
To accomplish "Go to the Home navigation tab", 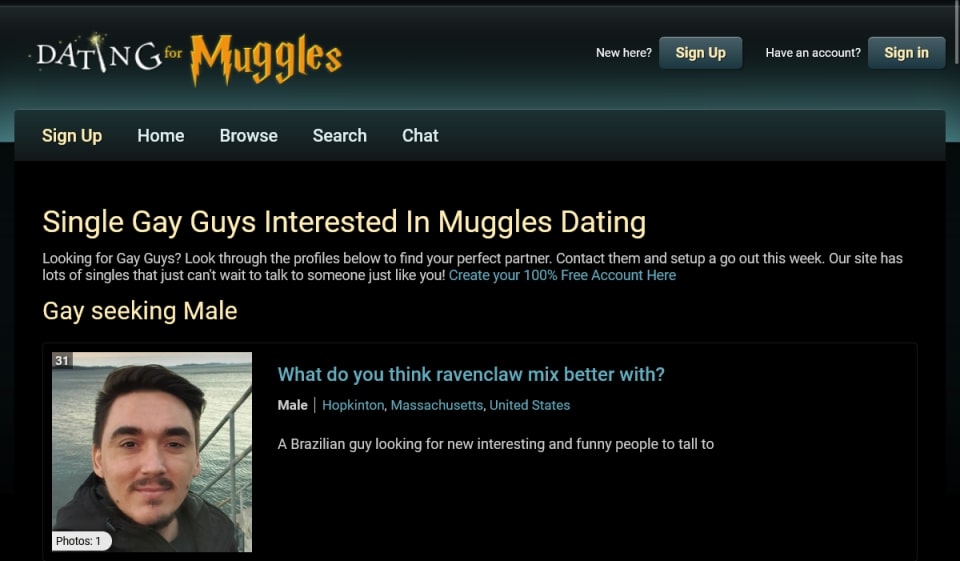I will coord(160,135).
